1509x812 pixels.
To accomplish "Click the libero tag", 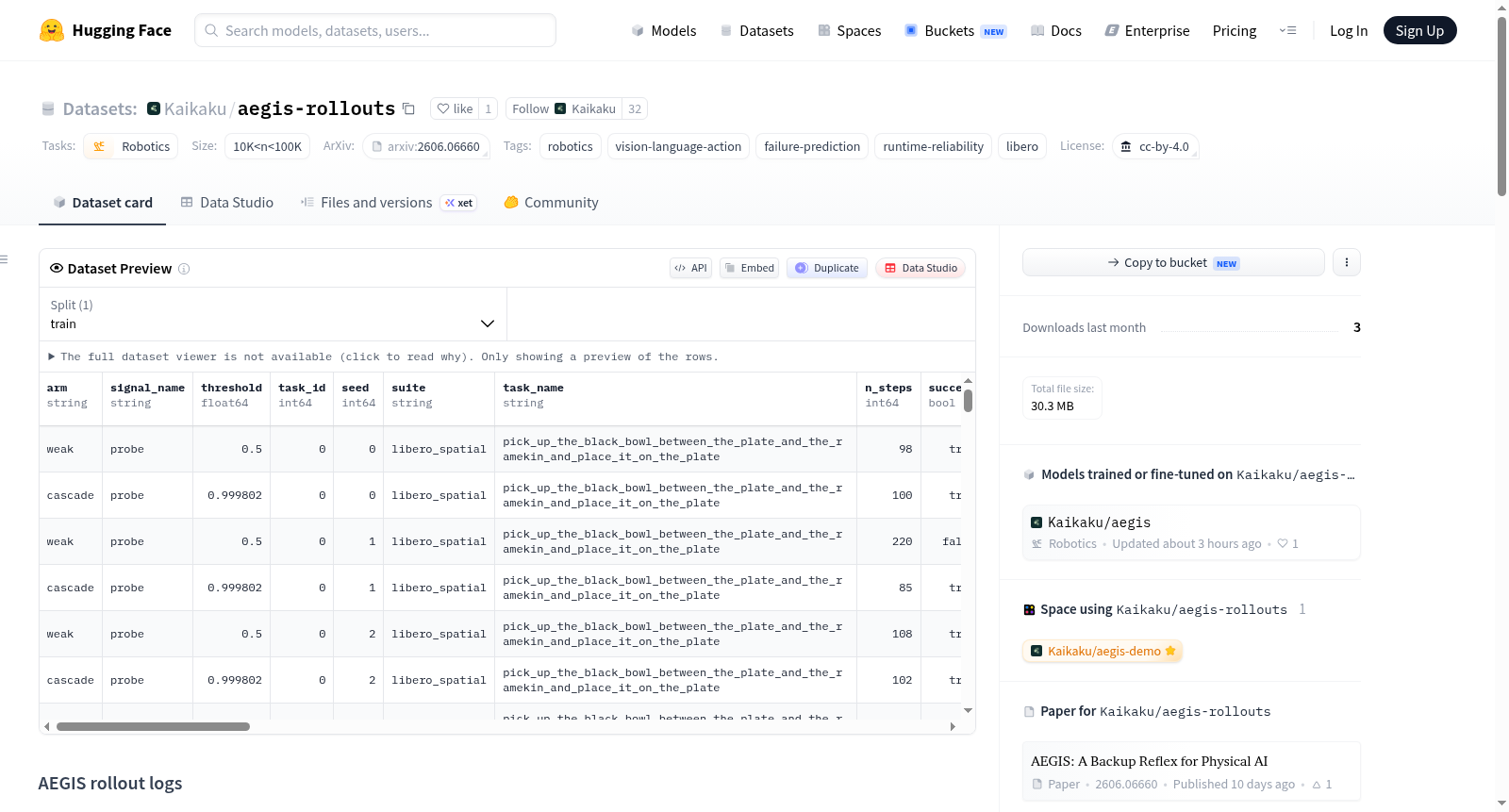I will pos(1022,146).
